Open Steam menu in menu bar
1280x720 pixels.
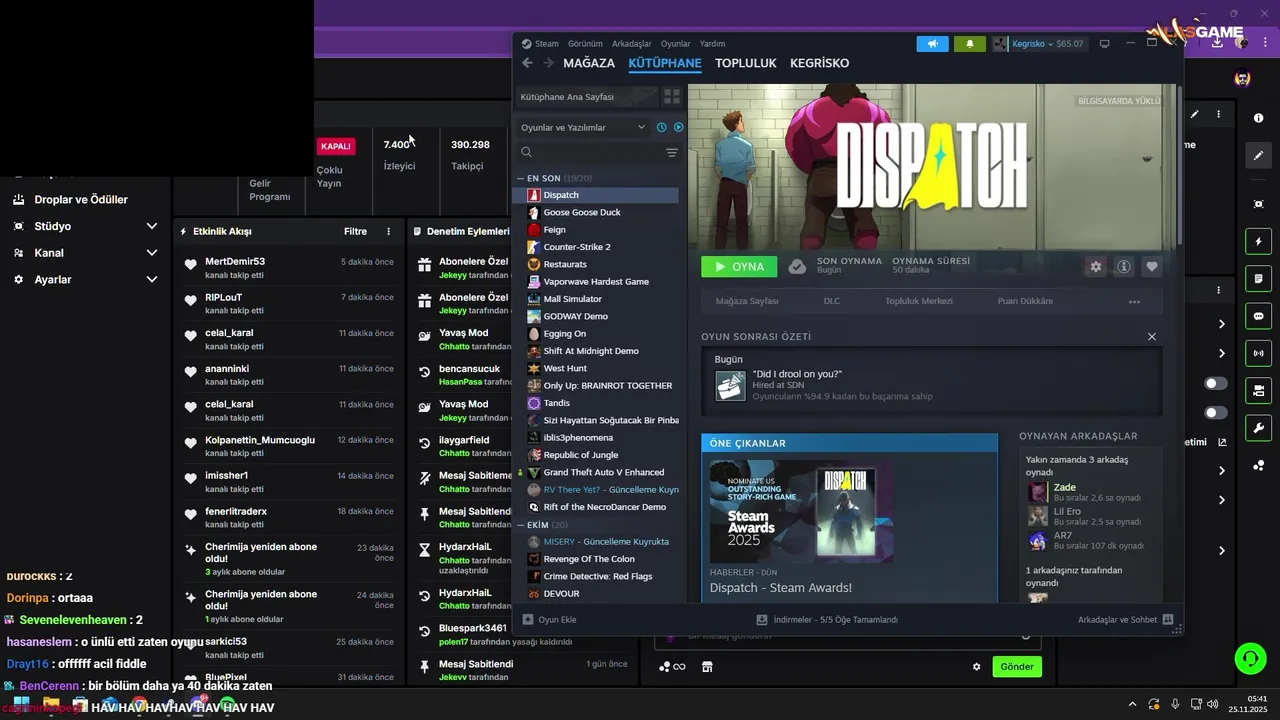[x=547, y=44]
